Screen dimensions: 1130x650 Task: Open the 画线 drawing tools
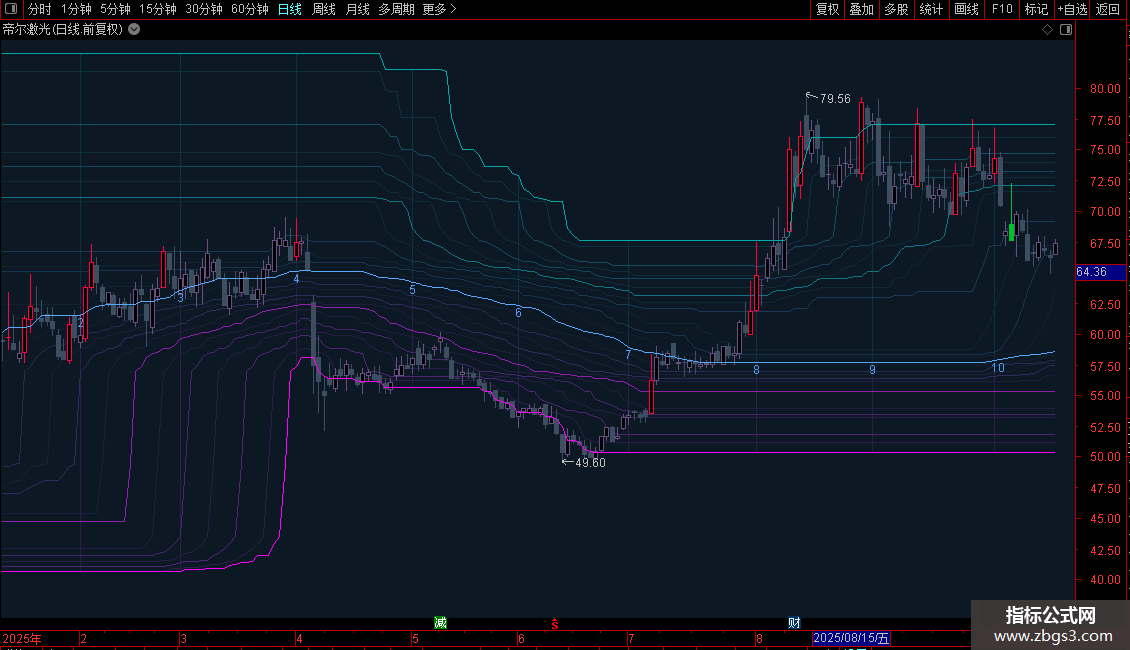tap(966, 9)
